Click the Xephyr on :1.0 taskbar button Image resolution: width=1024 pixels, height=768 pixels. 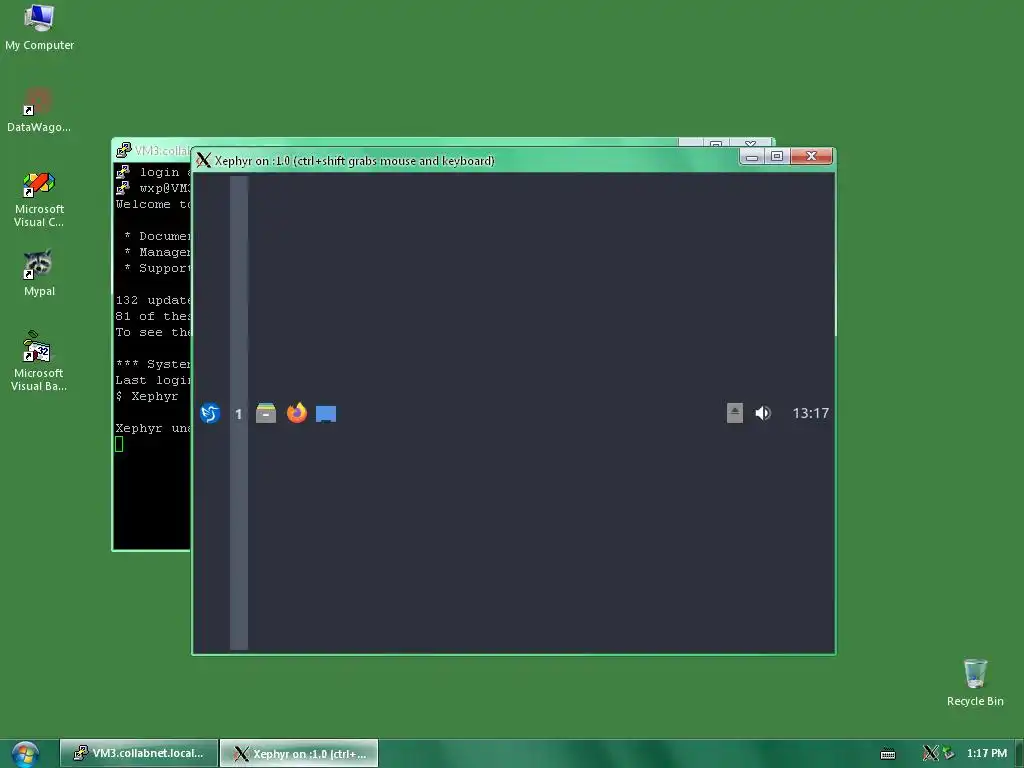pyautogui.click(x=299, y=753)
